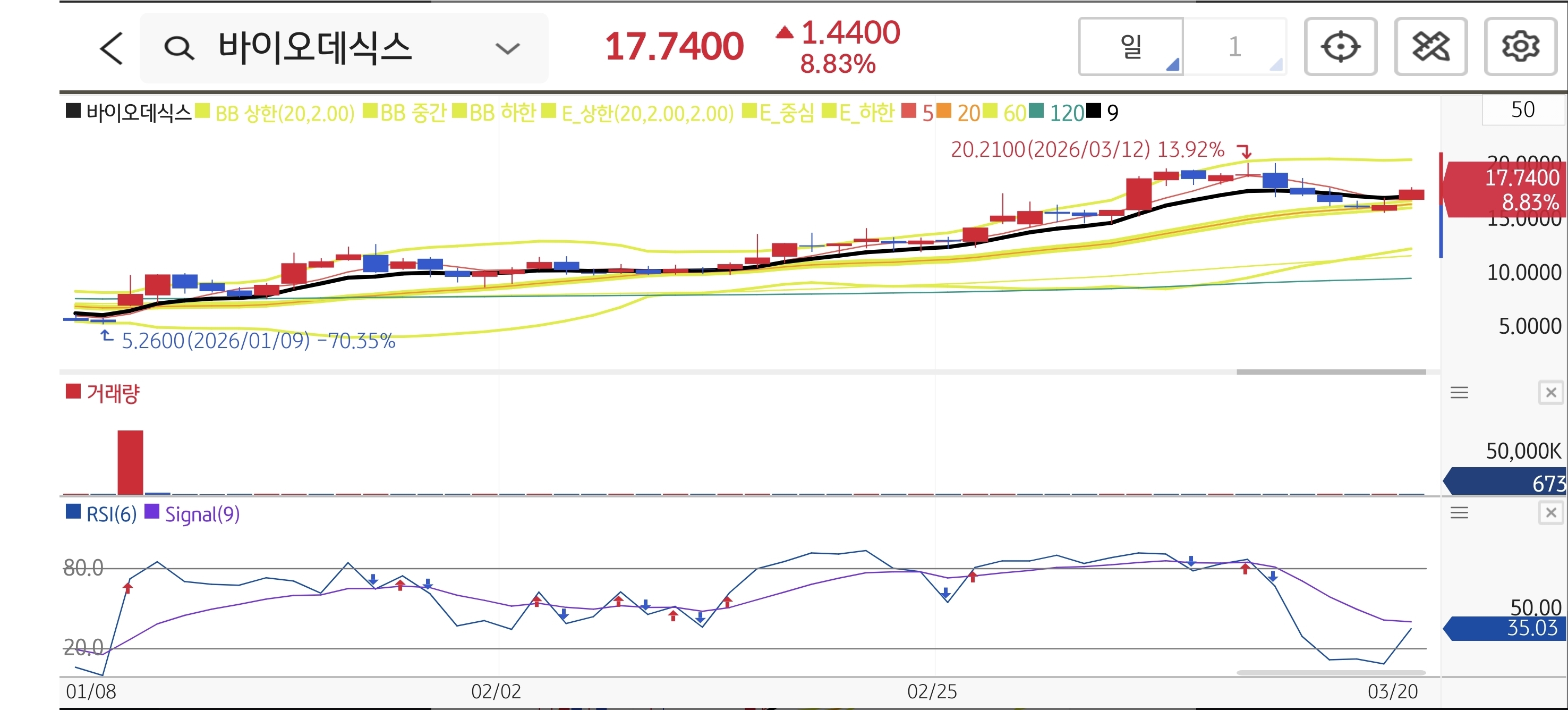Close the volume (거래량) panel

[1550, 393]
